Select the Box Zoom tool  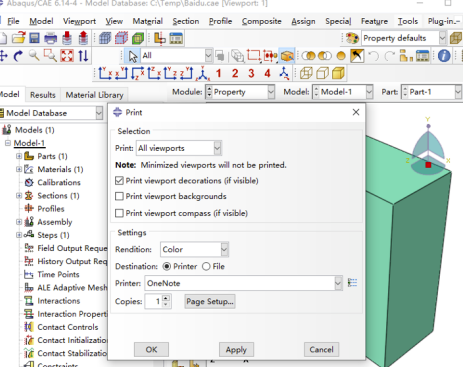[x=50, y=56]
